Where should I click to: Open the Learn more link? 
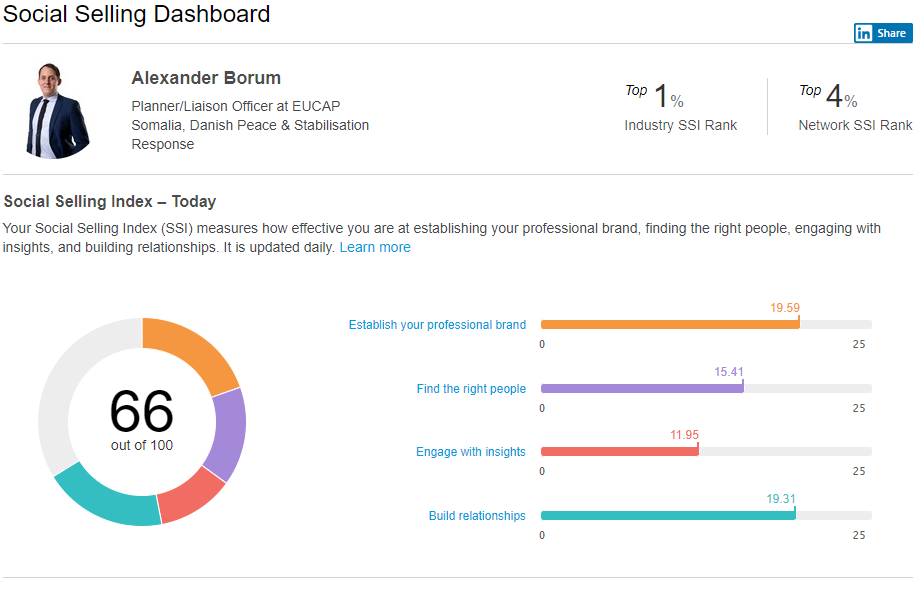pos(375,247)
